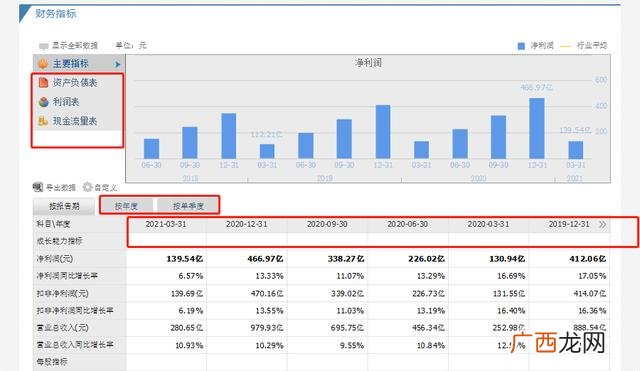Click the 自定义 gear icon
640x371 pixels.
87,187
